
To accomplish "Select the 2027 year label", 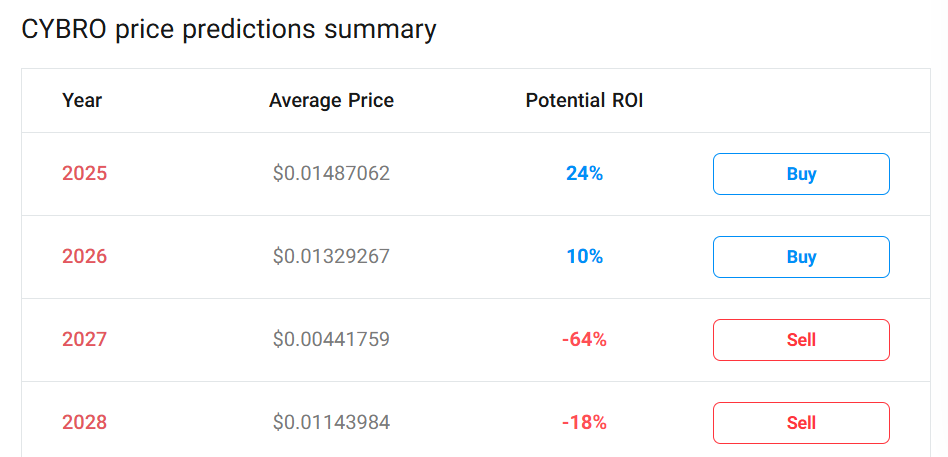I will pos(84,340).
